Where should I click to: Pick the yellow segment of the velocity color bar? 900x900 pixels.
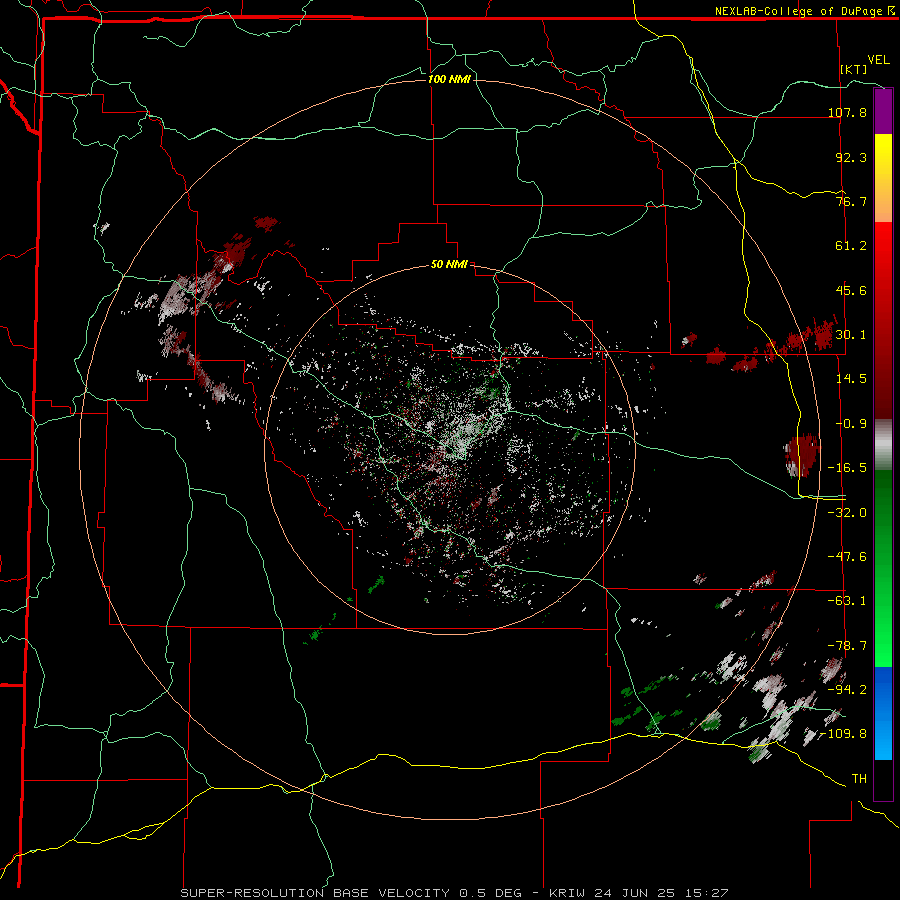tap(883, 157)
